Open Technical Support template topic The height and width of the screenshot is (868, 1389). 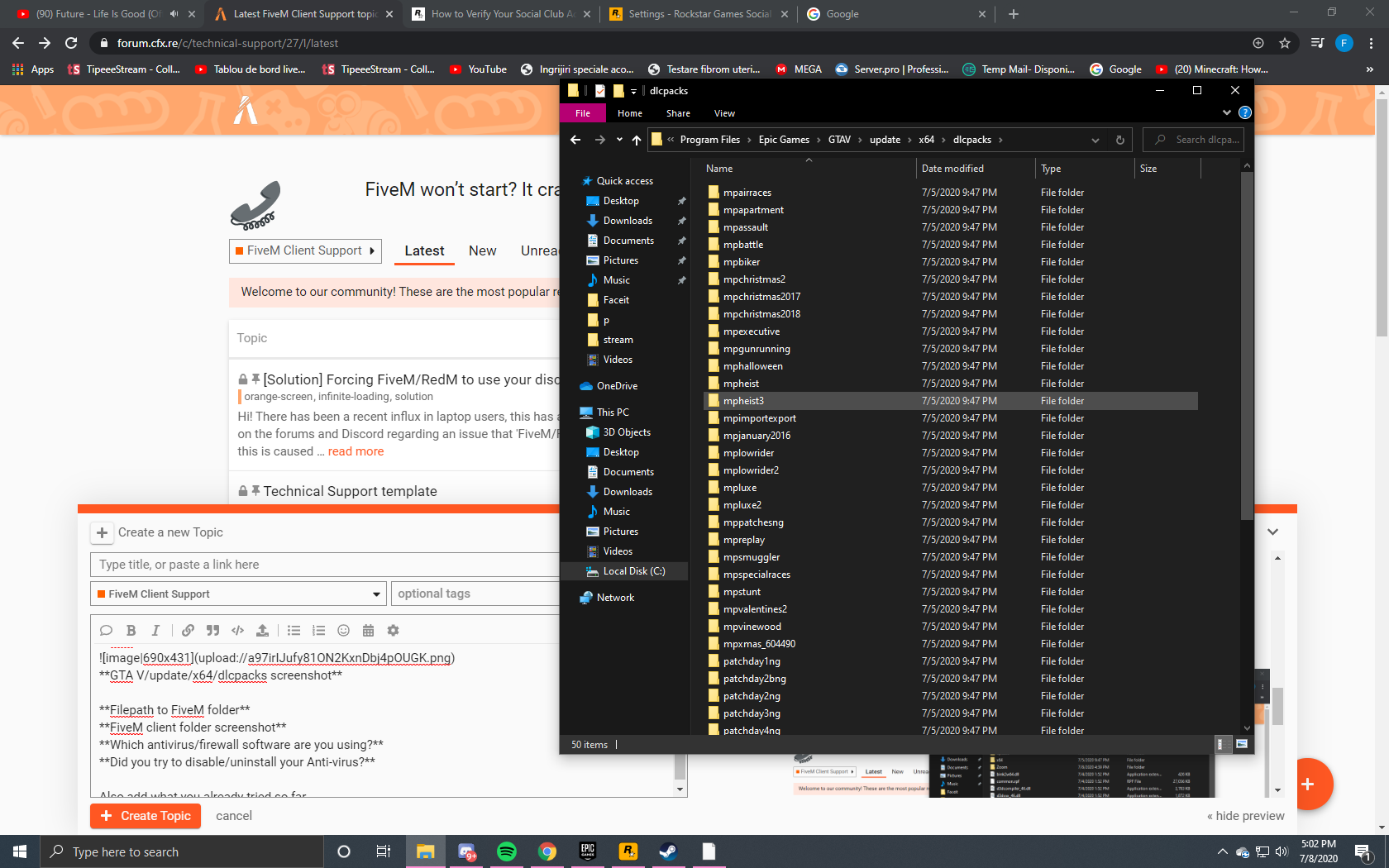point(350,491)
